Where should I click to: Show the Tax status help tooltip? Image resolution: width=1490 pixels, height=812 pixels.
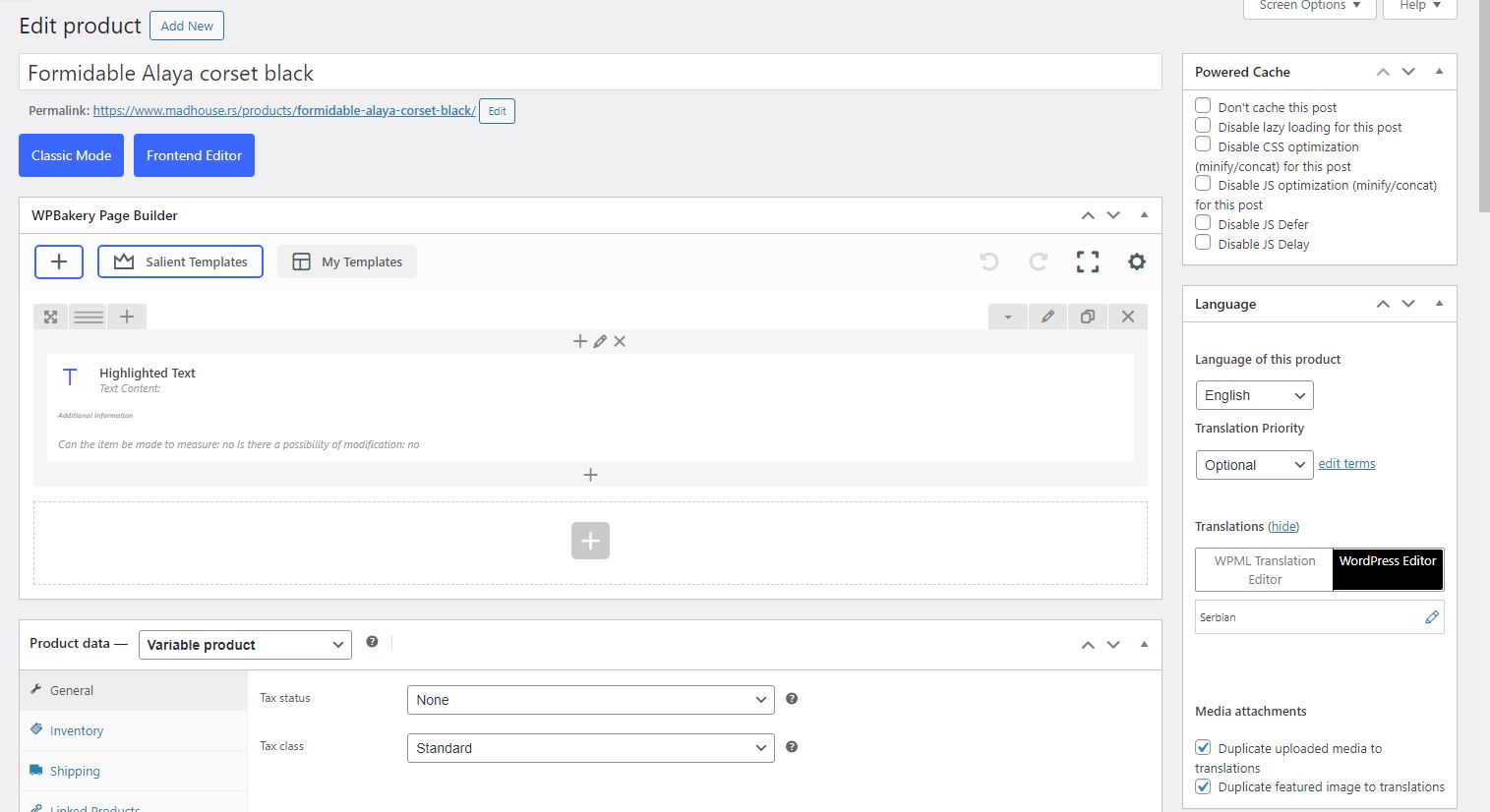point(792,699)
